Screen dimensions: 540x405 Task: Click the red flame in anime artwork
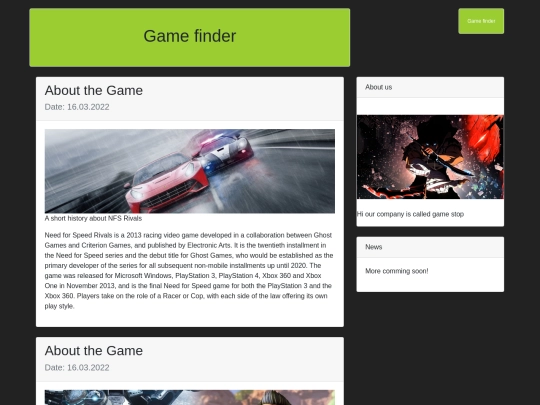[482, 138]
